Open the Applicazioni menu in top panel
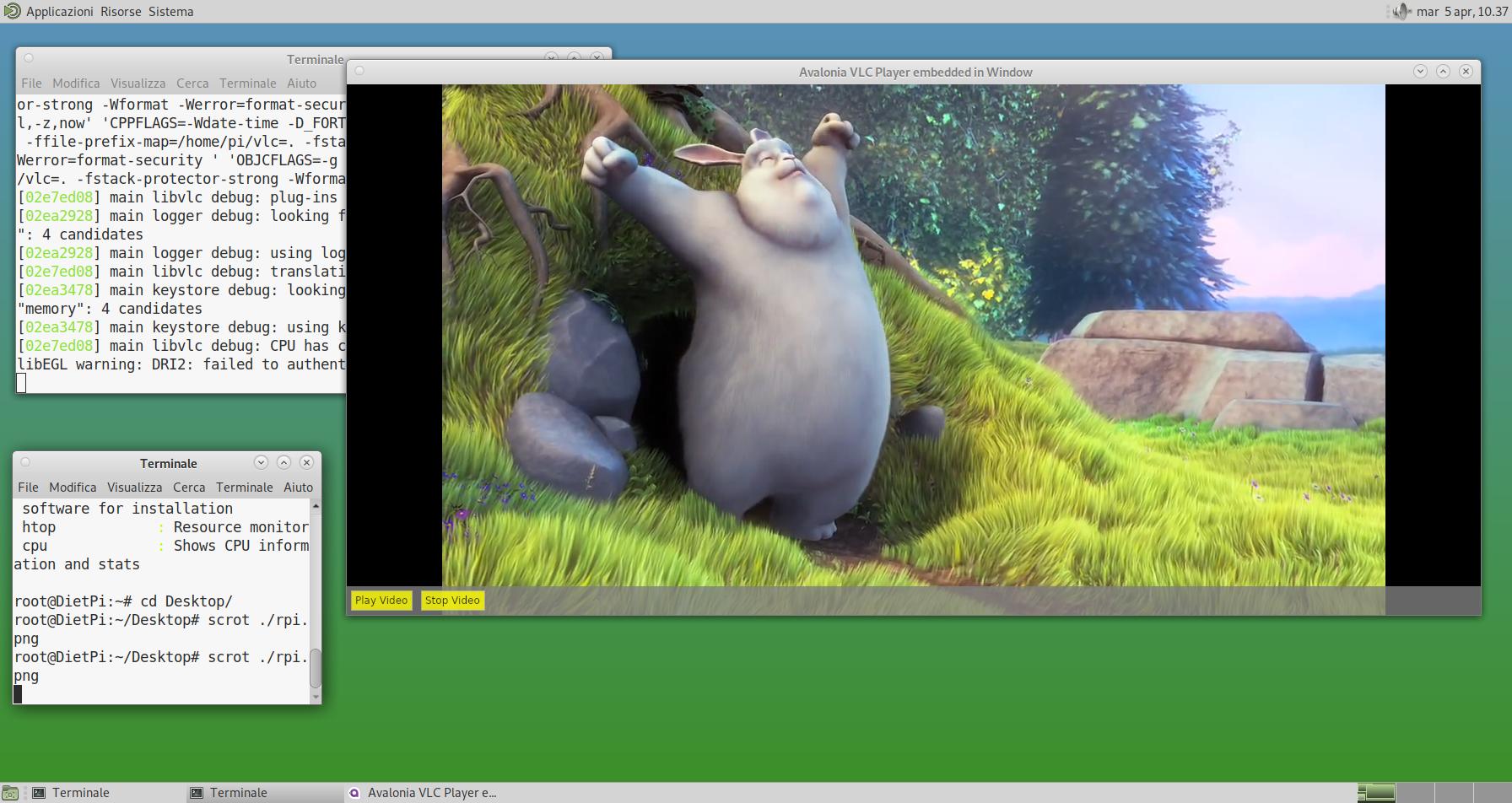1512x803 pixels. coord(60,11)
